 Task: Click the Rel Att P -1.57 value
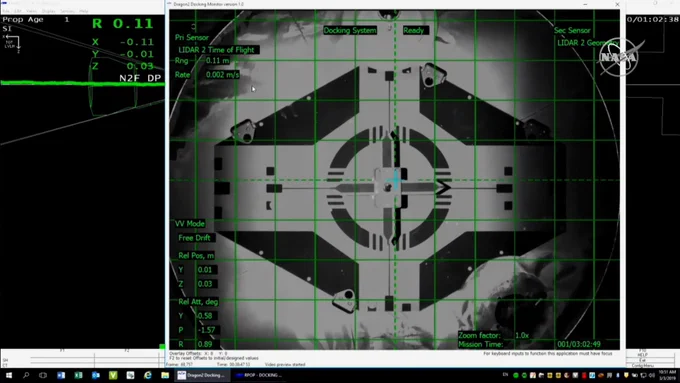tap(207, 330)
